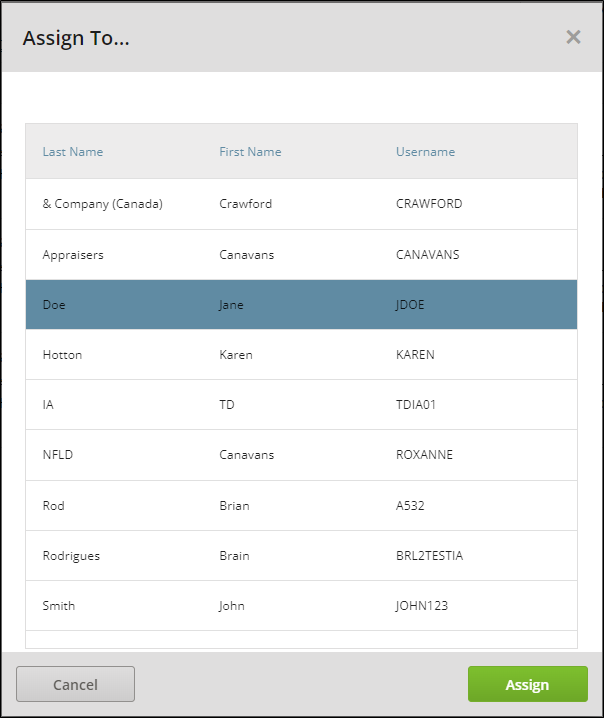Click username CRAWFORD cell
Viewport: 604px width, 718px height.
click(429, 204)
